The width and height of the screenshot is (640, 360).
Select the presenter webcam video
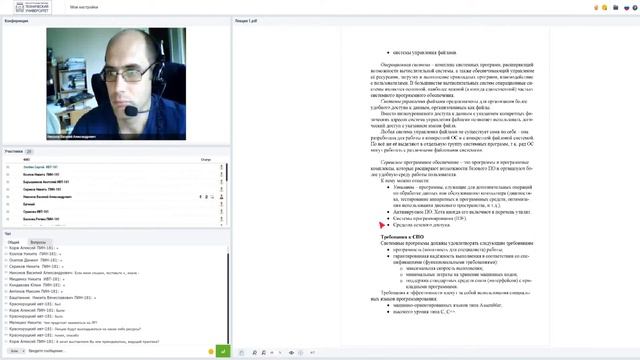(116, 84)
